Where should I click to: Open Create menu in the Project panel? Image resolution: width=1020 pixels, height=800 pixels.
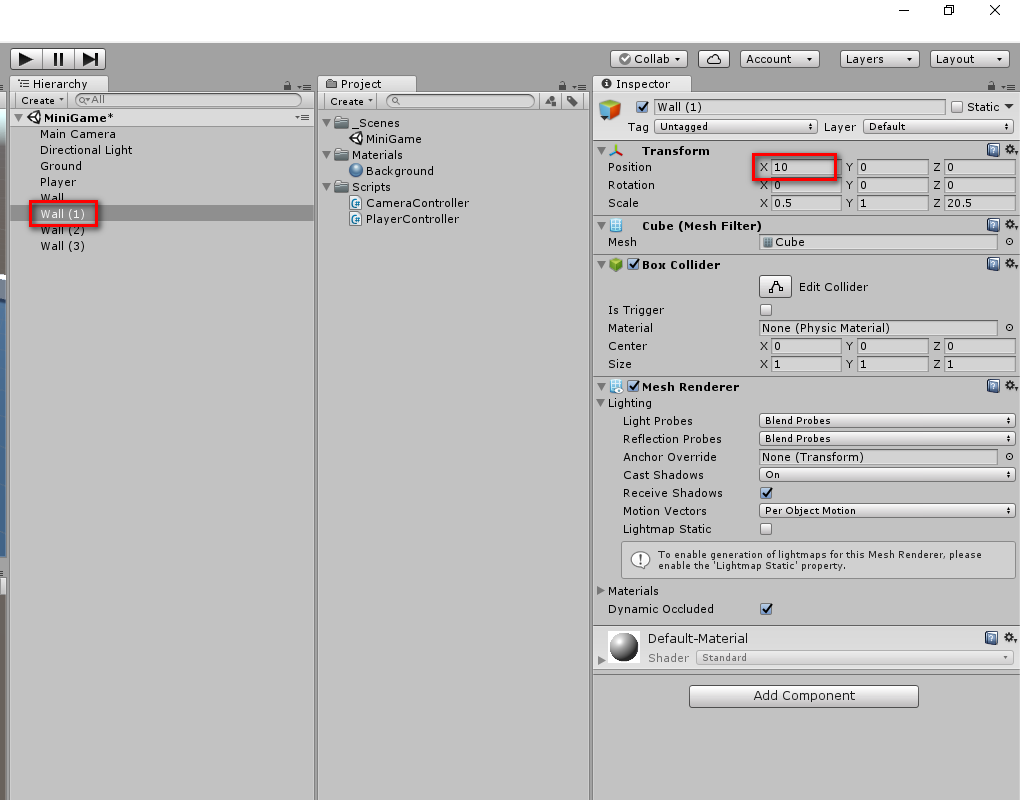(x=351, y=101)
